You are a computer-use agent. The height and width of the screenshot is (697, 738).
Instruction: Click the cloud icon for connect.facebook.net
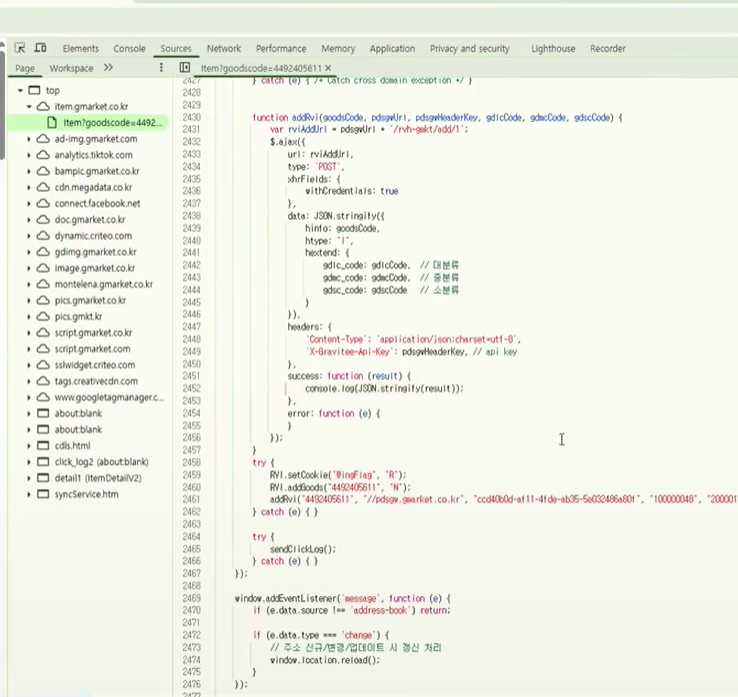[43, 203]
